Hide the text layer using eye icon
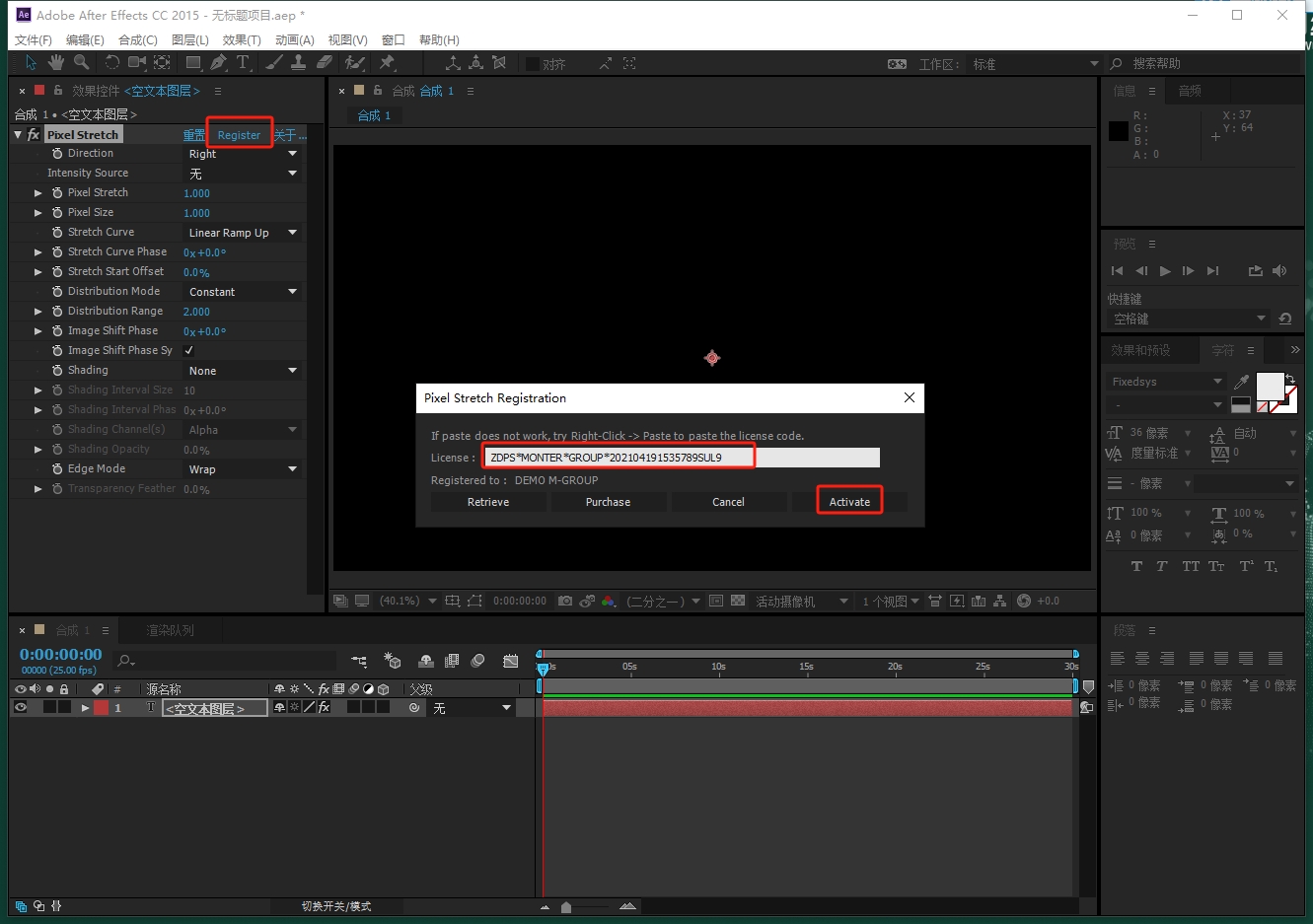Image resolution: width=1313 pixels, height=924 pixels. (x=20, y=708)
